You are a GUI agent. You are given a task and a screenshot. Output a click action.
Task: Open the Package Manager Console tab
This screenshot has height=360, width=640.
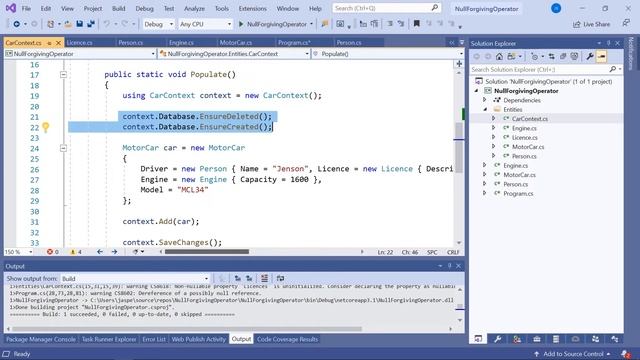(41, 339)
